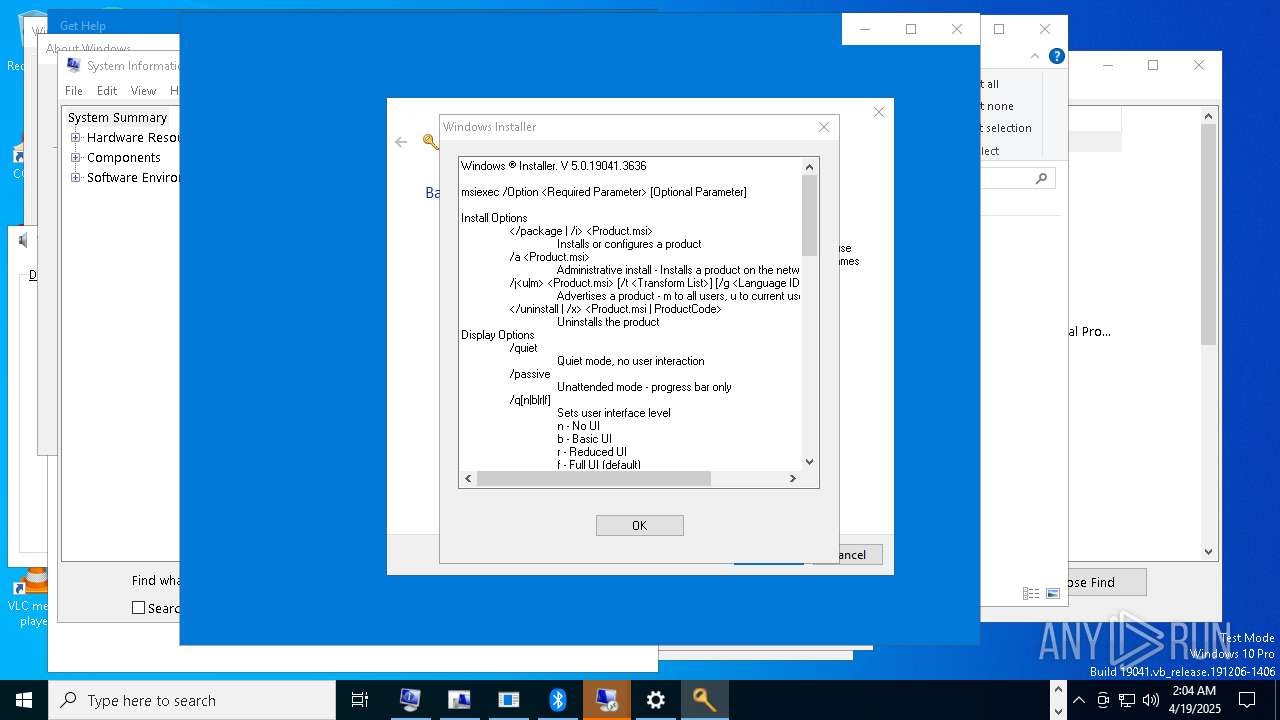Open the clock and date flyout

(1193, 700)
